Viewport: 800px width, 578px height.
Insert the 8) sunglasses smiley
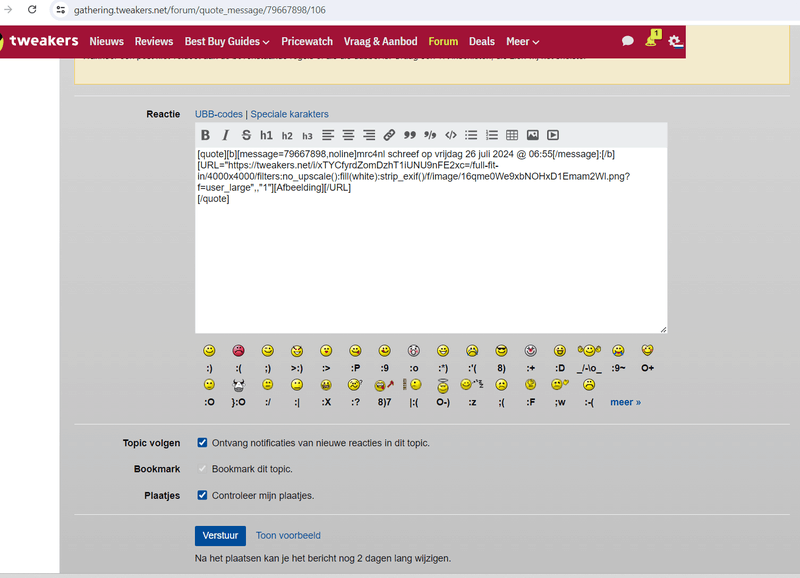click(x=502, y=351)
